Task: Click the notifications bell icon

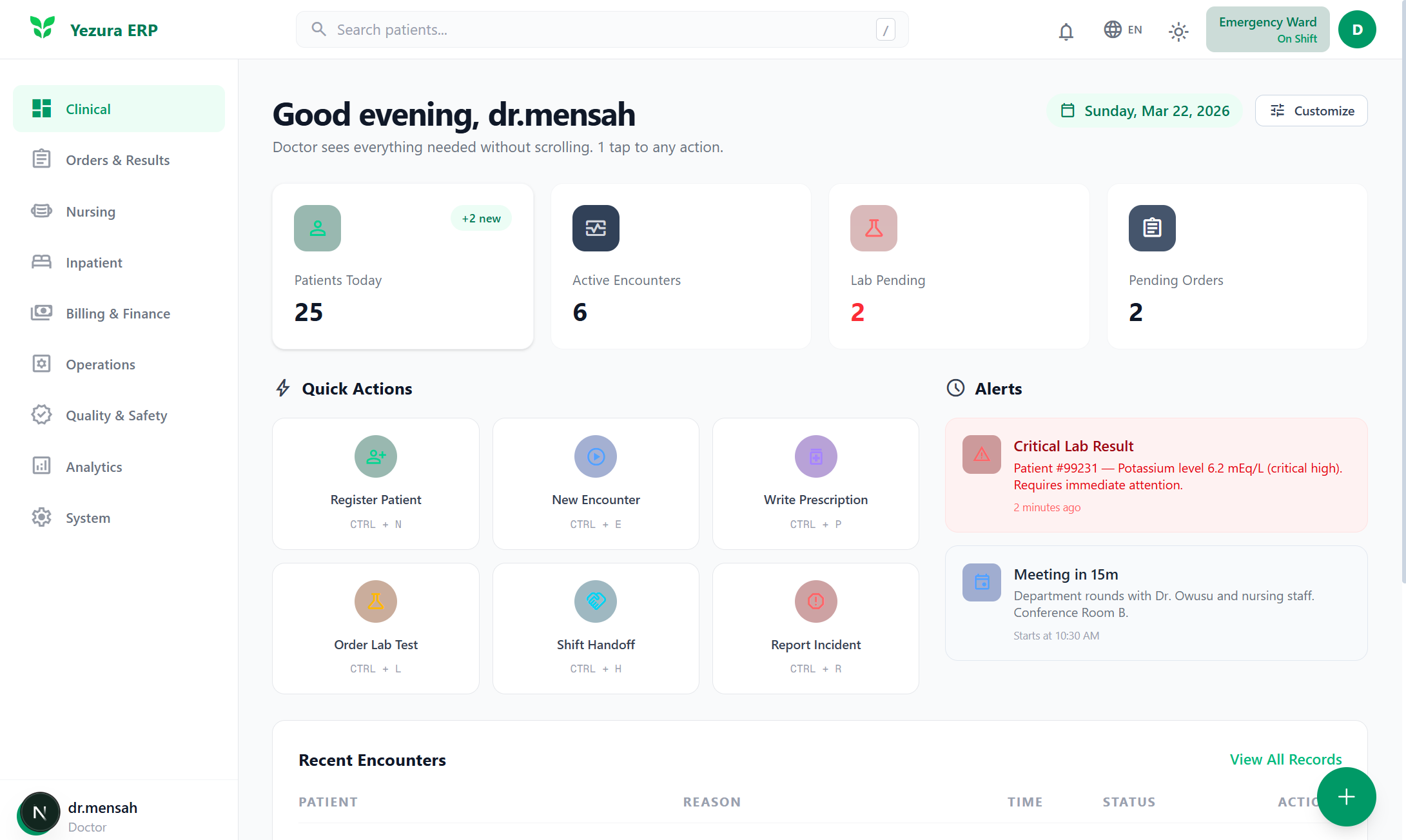Action: [1066, 30]
